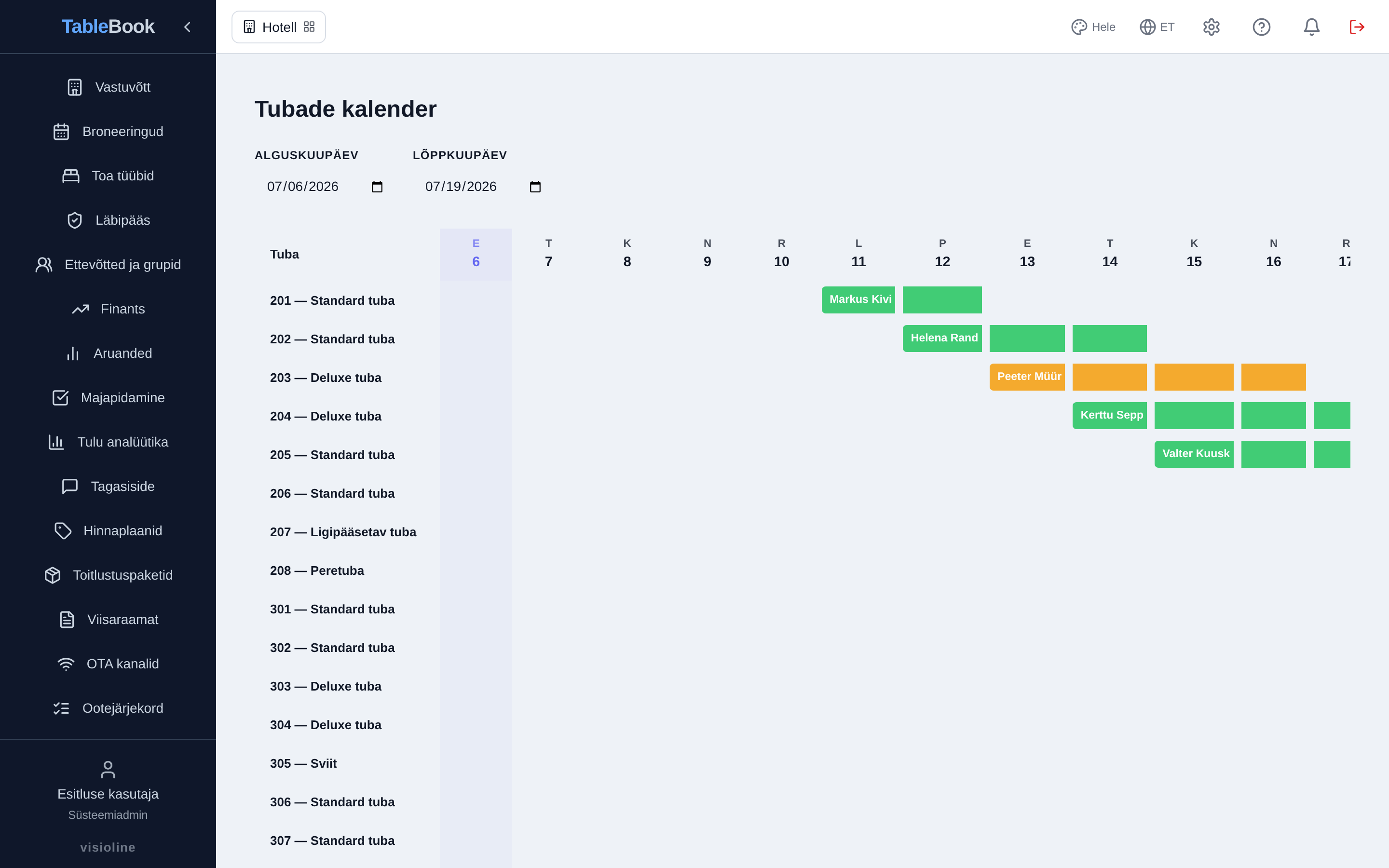Click the day 15 column header
This screenshot has width=1389, height=868.
pos(1194,254)
